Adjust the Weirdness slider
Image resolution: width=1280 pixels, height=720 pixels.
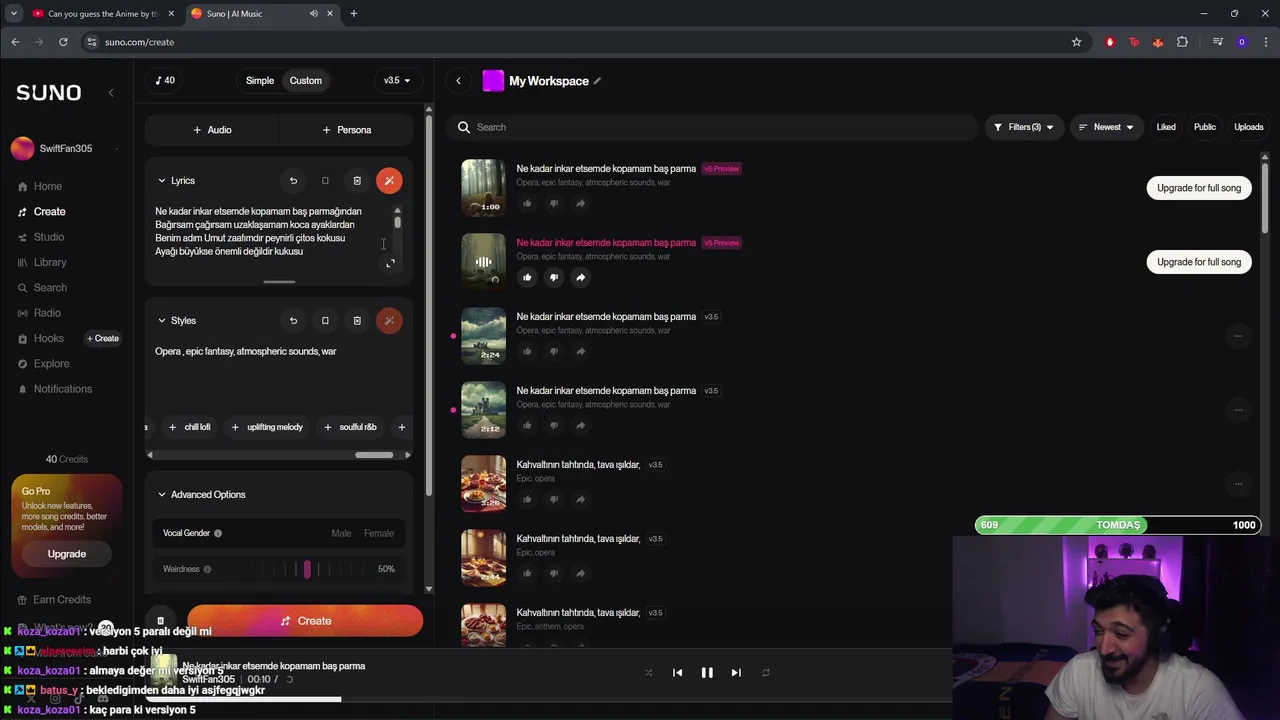tap(307, 569)
